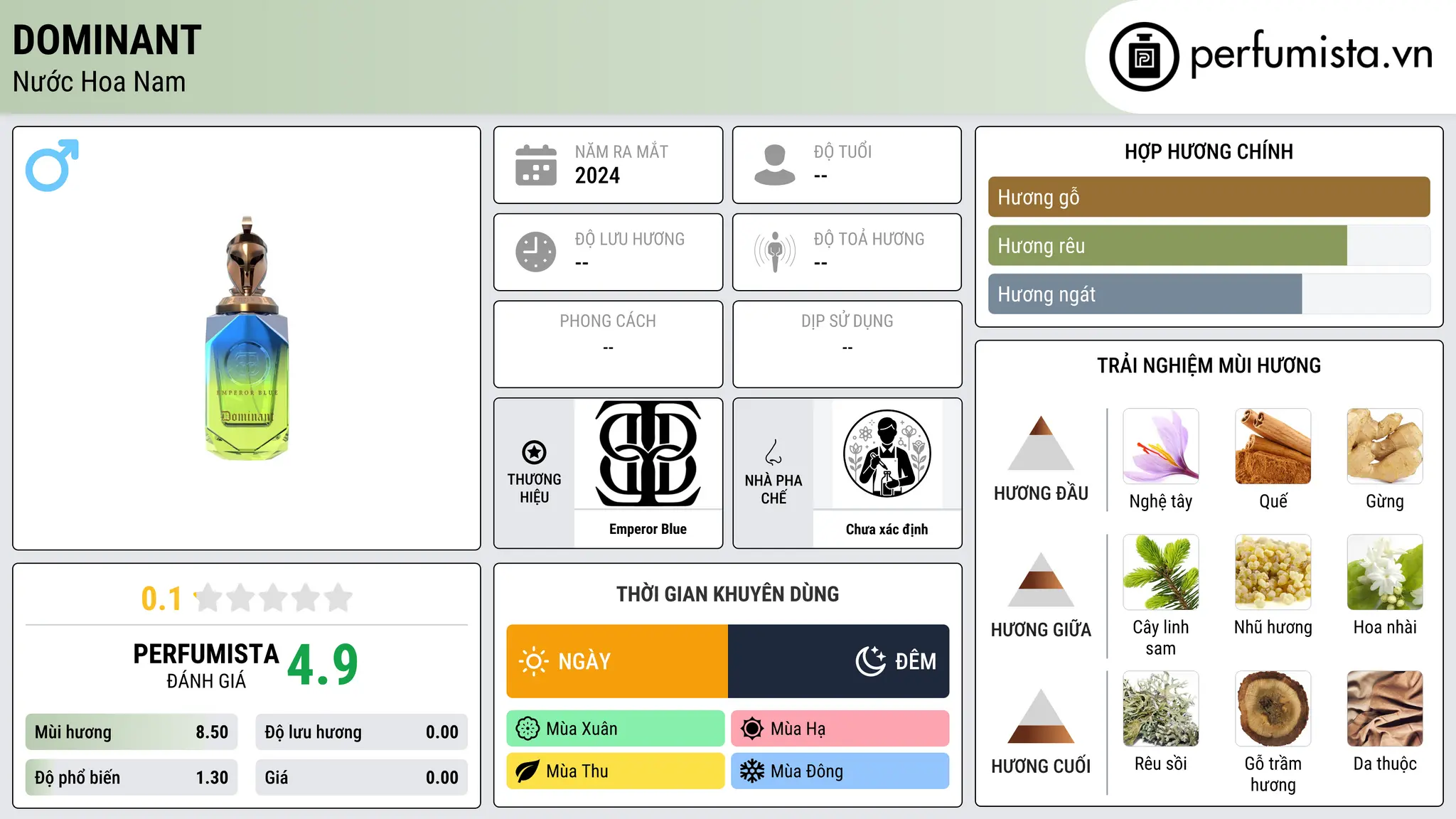Click the snowflake icon for Mùa Đông

(x=752, y=771)
